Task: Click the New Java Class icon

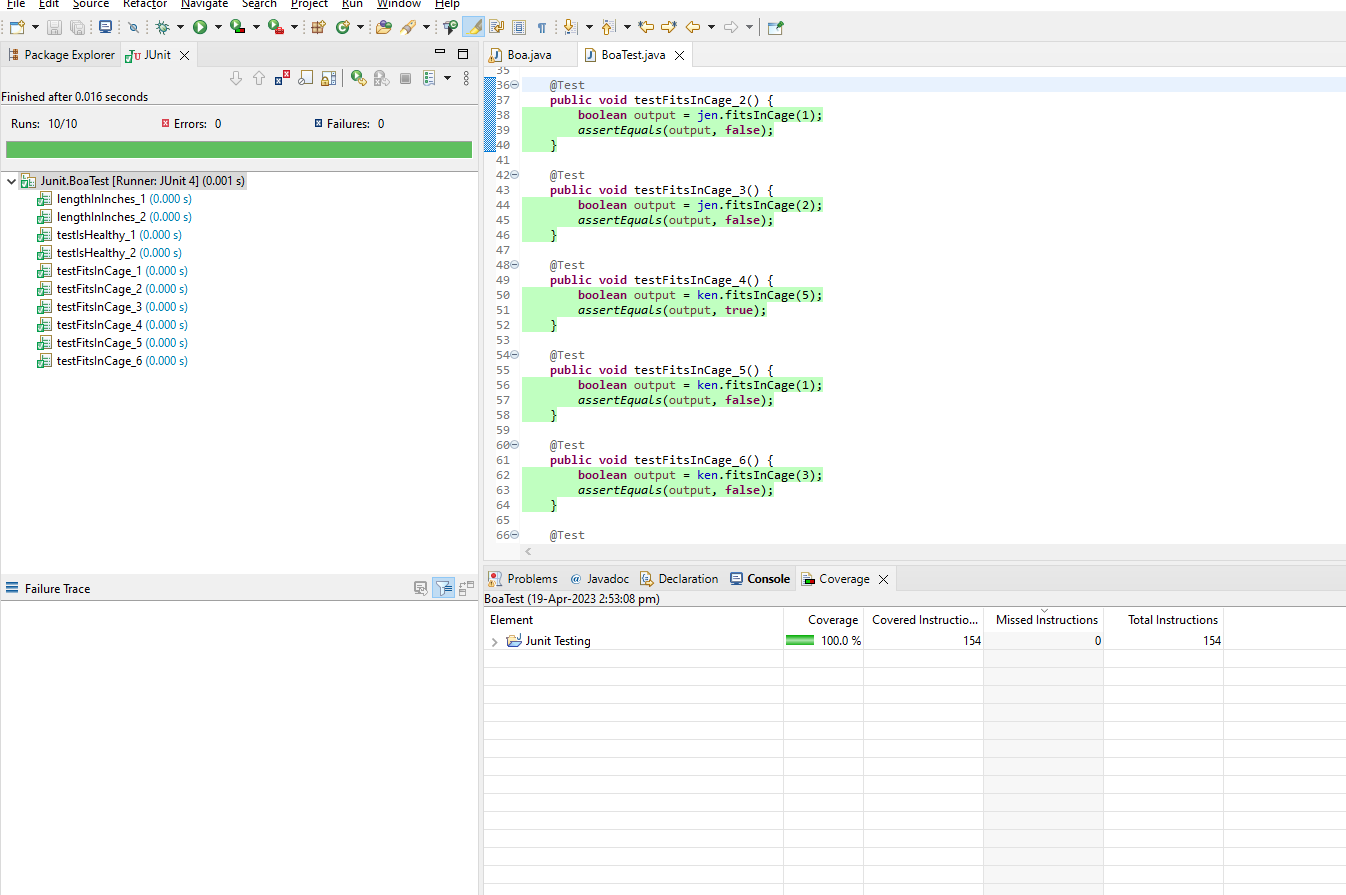Action: (343, 27)
